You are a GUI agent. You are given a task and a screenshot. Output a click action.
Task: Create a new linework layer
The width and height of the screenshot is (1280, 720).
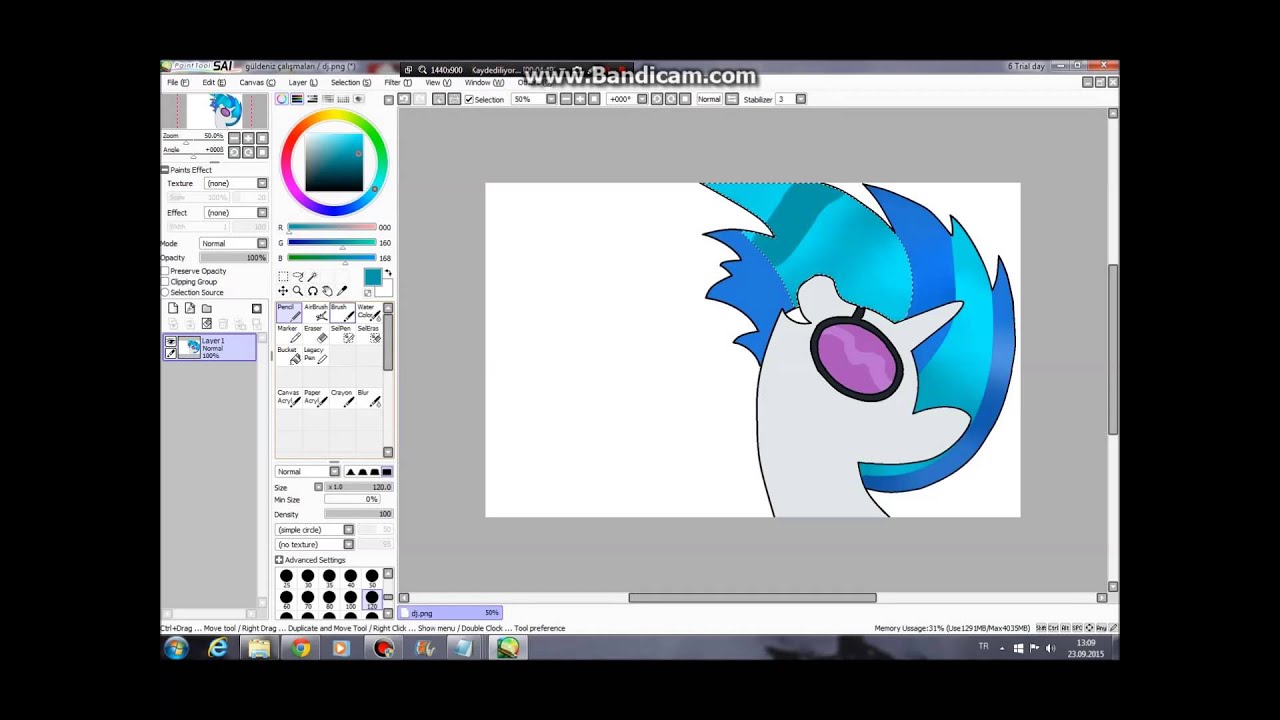(190, 309)
